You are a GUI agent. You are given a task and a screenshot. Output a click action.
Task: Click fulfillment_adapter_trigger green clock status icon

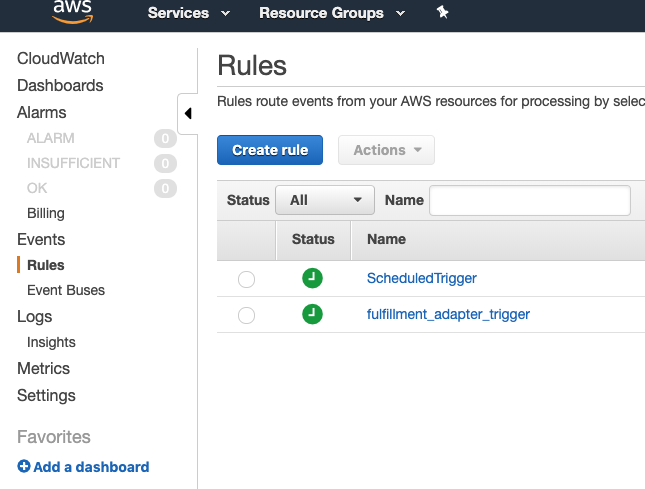[312, 314]
